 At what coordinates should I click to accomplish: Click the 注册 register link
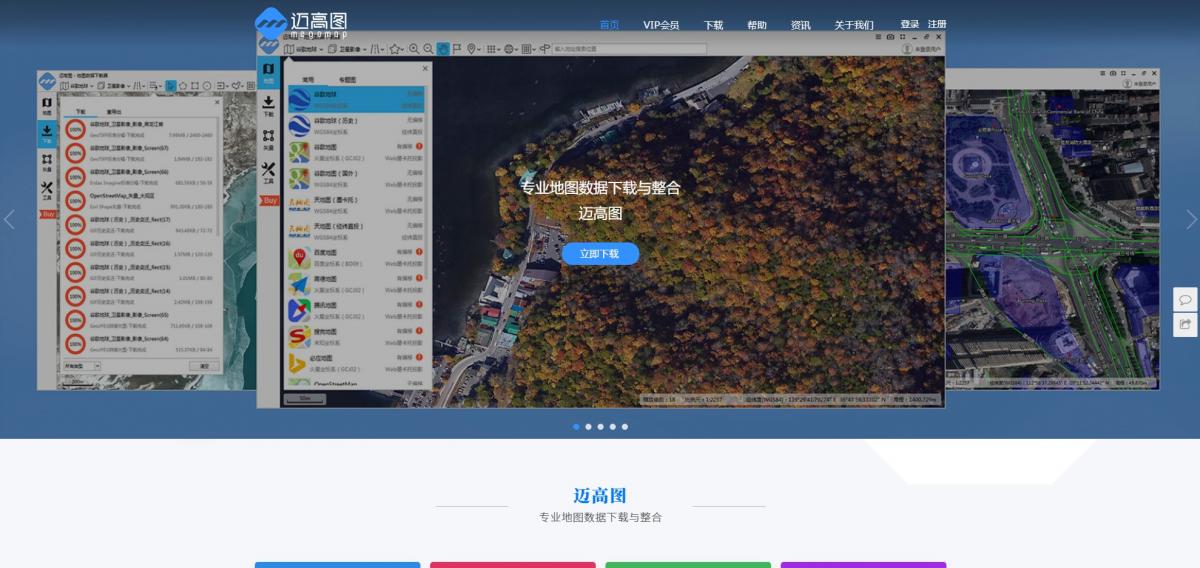click(x=937, y=24)
